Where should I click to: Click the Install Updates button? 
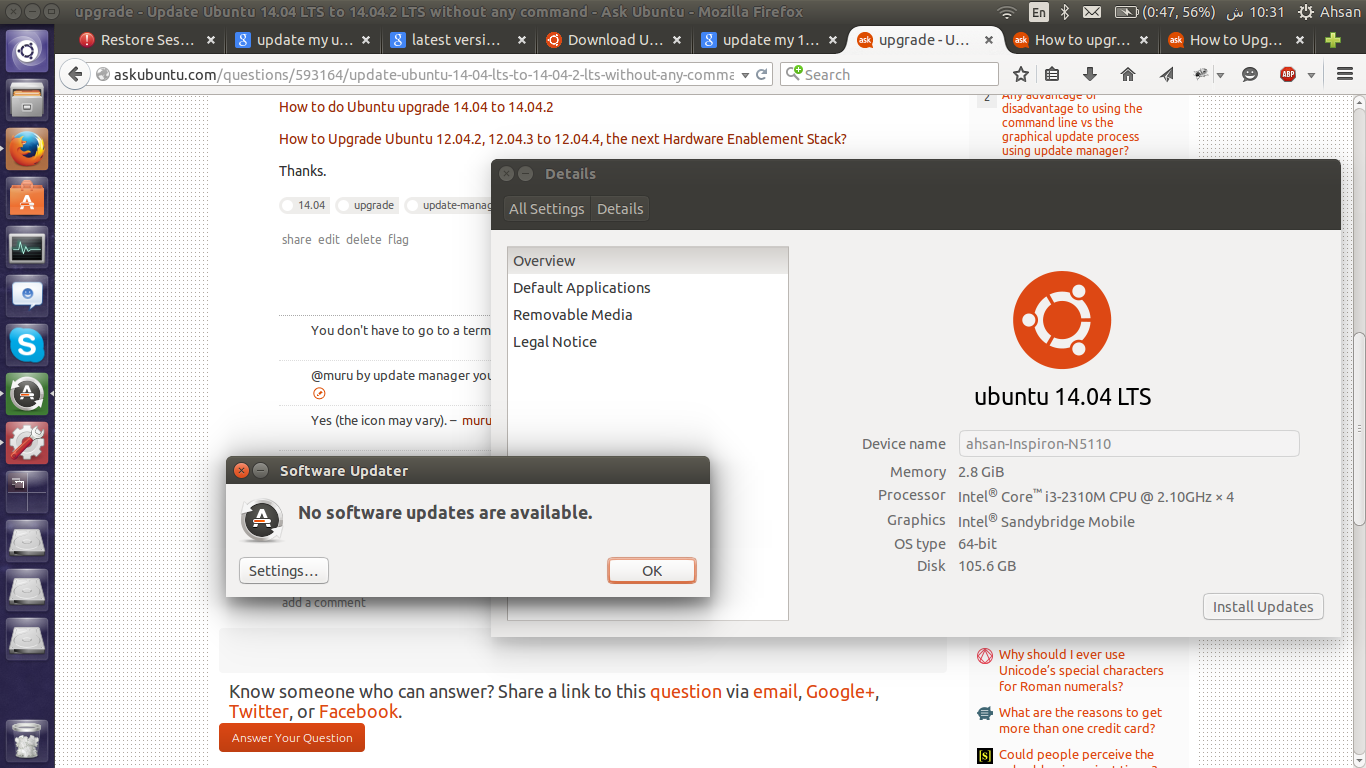pos(1262,606)
